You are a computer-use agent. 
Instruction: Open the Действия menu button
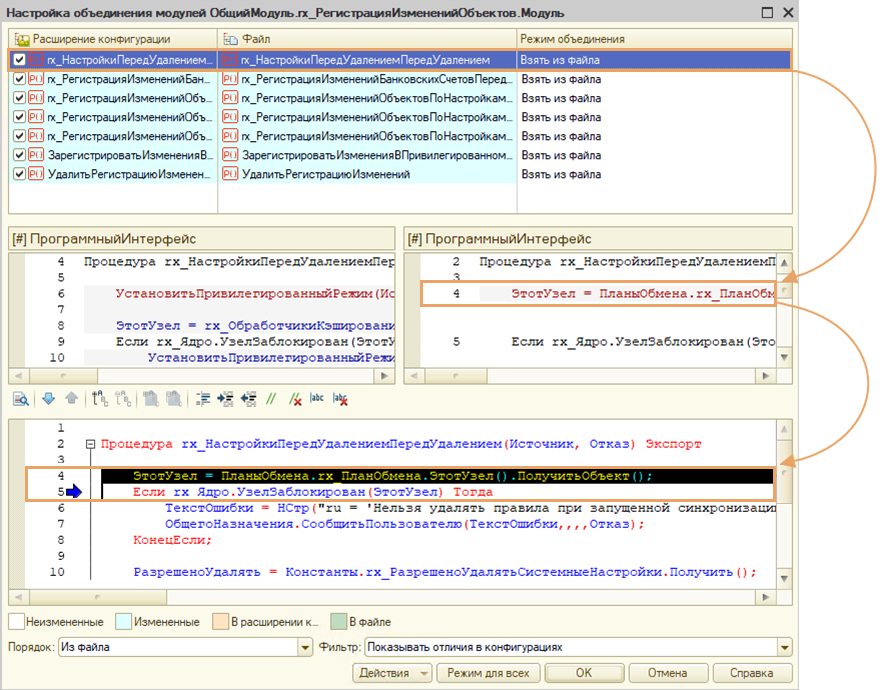click(x=393, y=673)
